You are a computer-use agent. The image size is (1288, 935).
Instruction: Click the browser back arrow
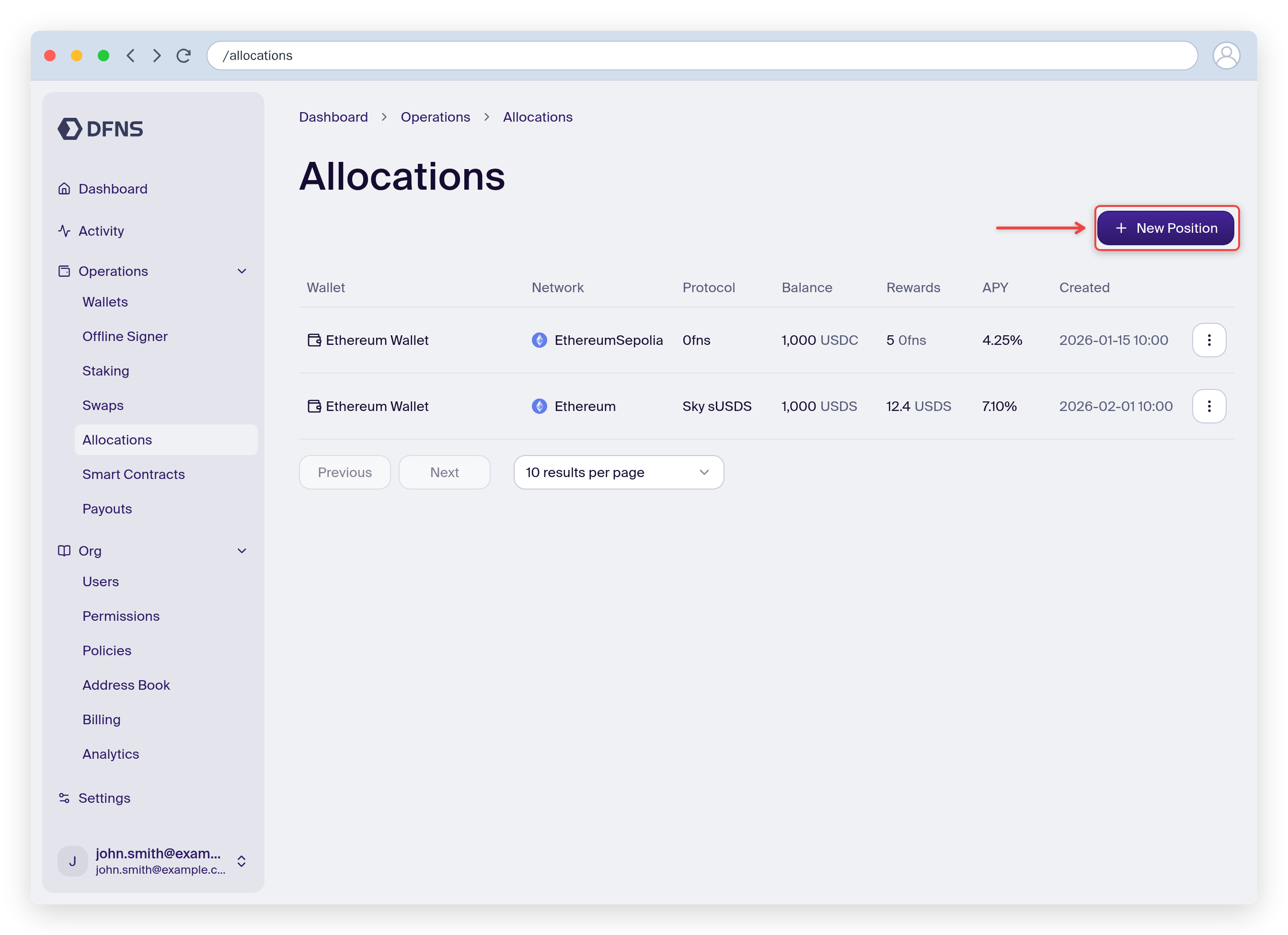click(131, 55)
